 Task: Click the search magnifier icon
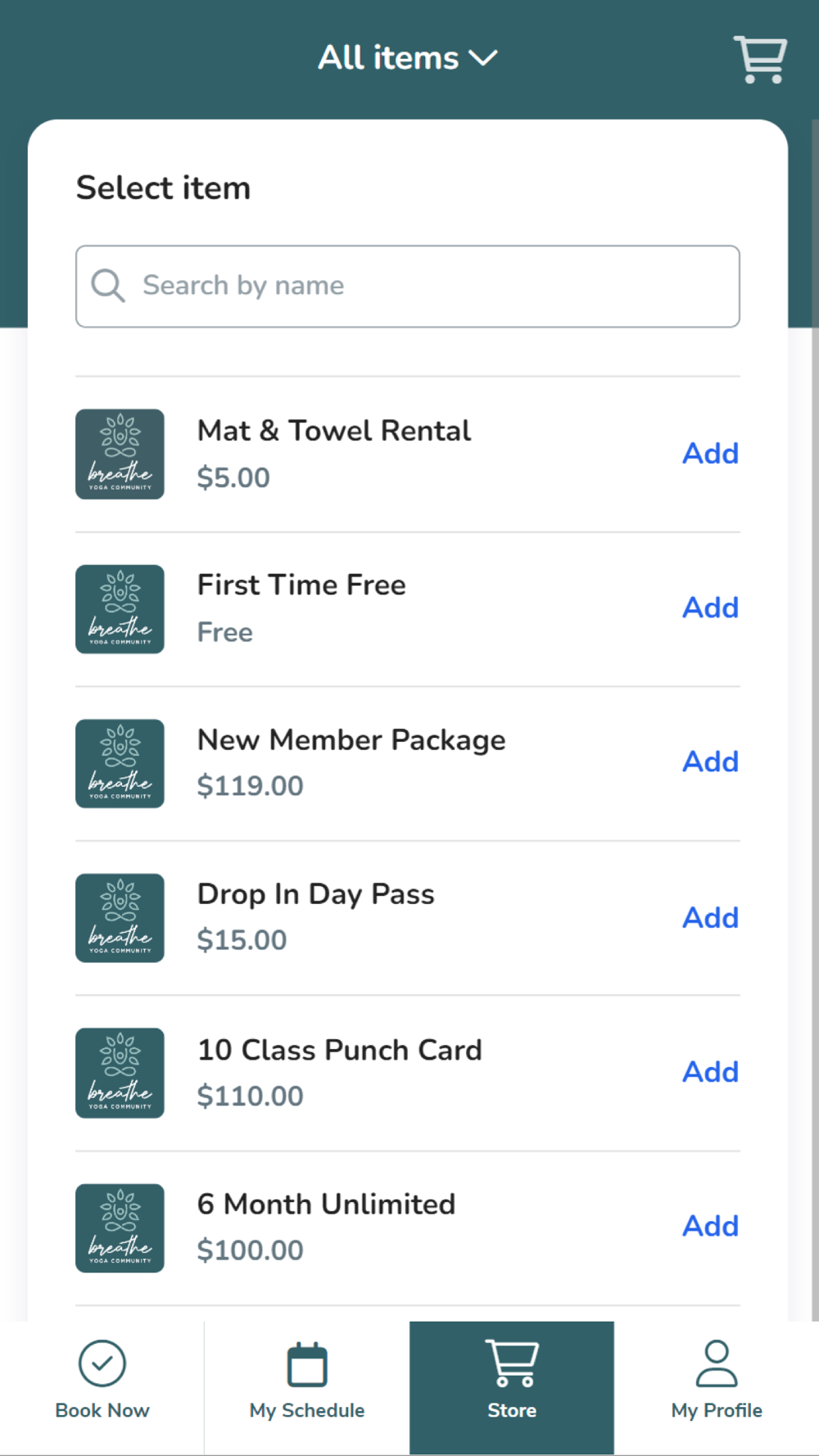tap(107, 286)
